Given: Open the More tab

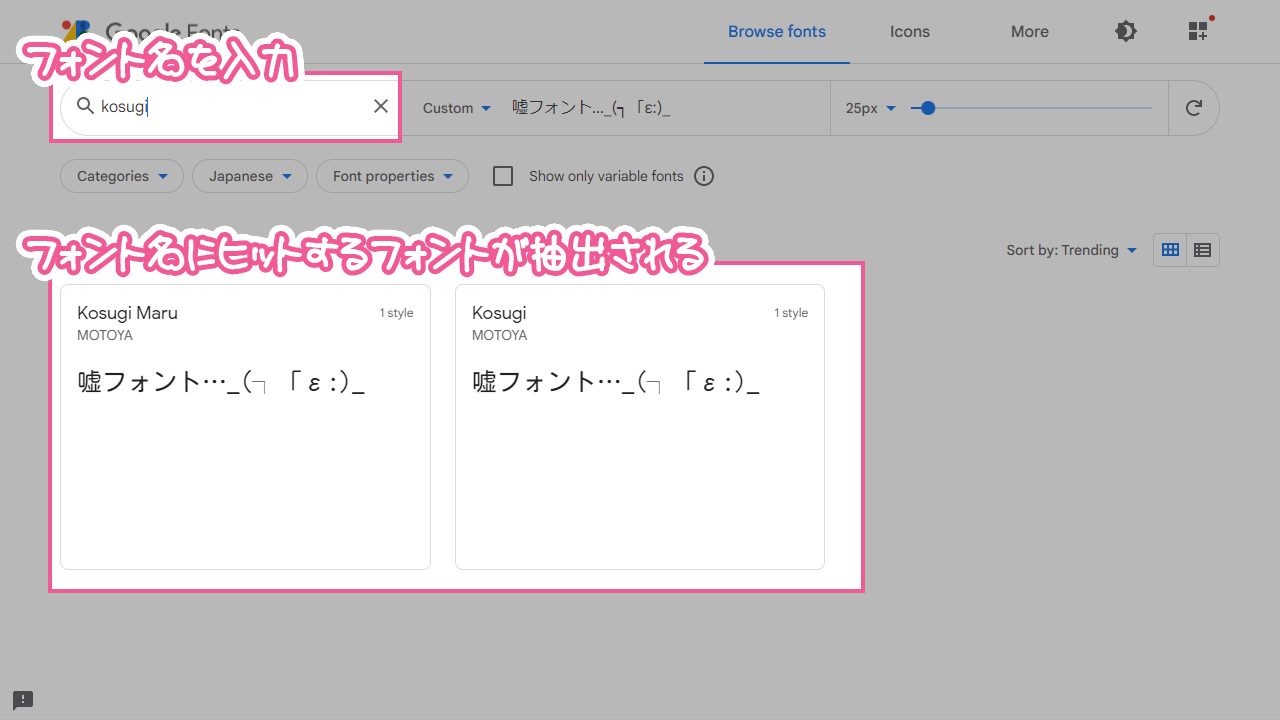Looking at the screenshot, I should pos(1030,31).
